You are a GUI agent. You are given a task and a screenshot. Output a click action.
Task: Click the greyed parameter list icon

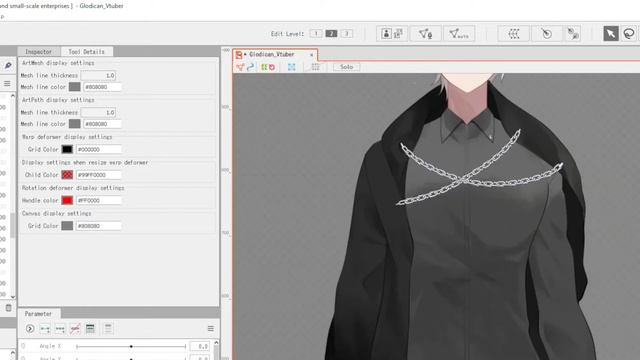(x=108, y=329)
